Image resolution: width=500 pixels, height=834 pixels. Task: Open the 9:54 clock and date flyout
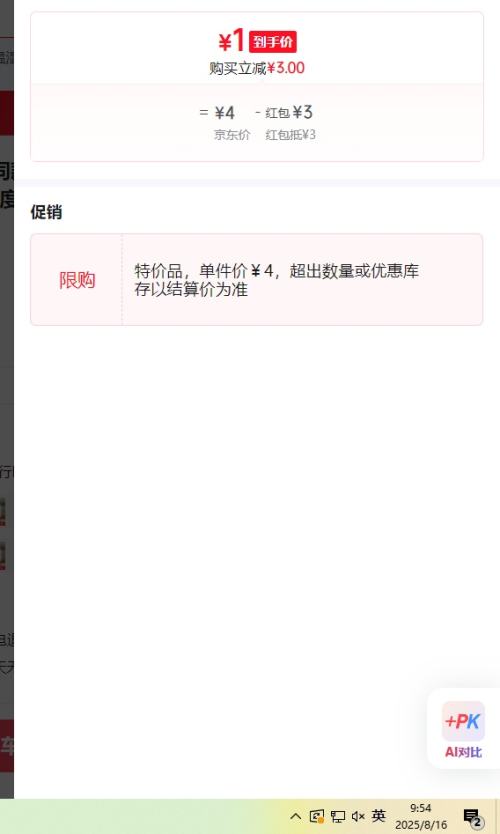(421, 816)
